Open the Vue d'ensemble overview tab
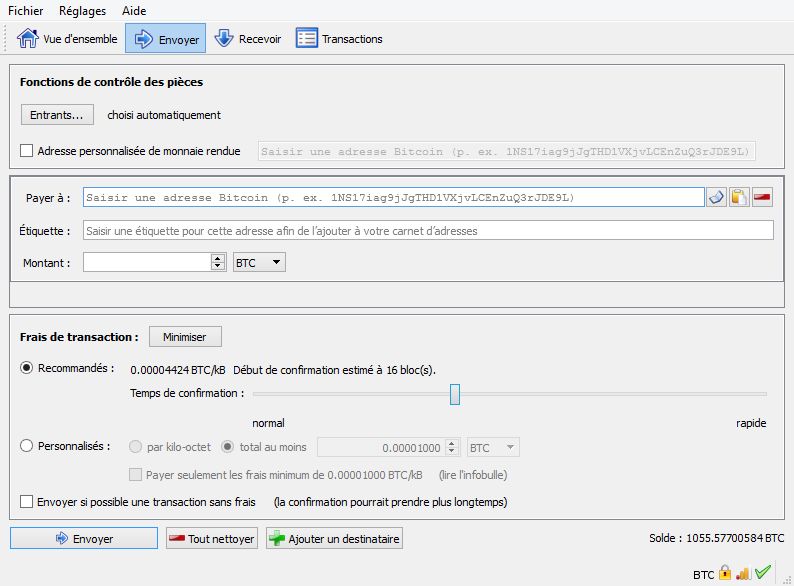Viewport: 794px width, 586px height. (x=66, y=39)
